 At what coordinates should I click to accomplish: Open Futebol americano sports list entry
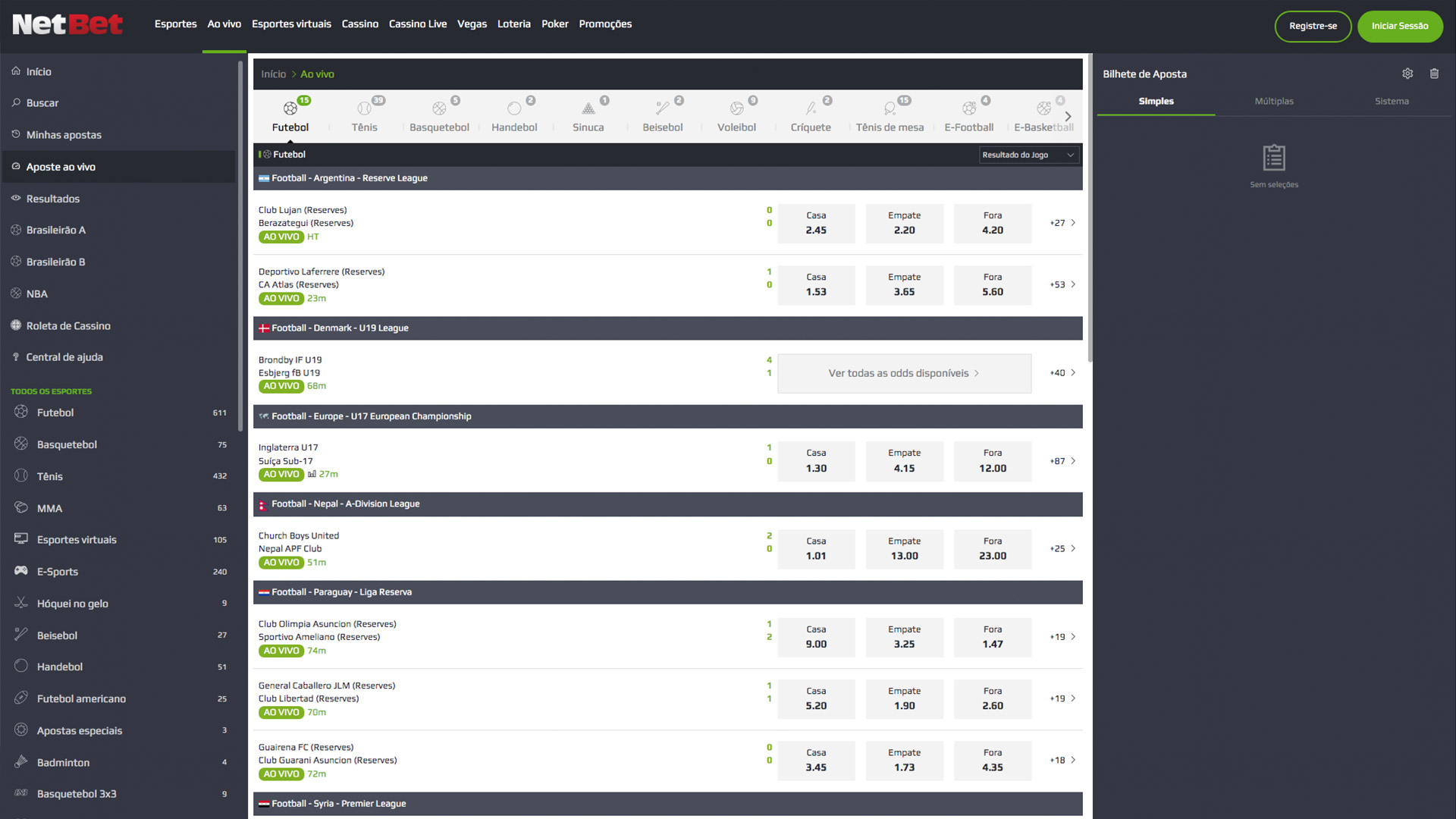[81, 698]
